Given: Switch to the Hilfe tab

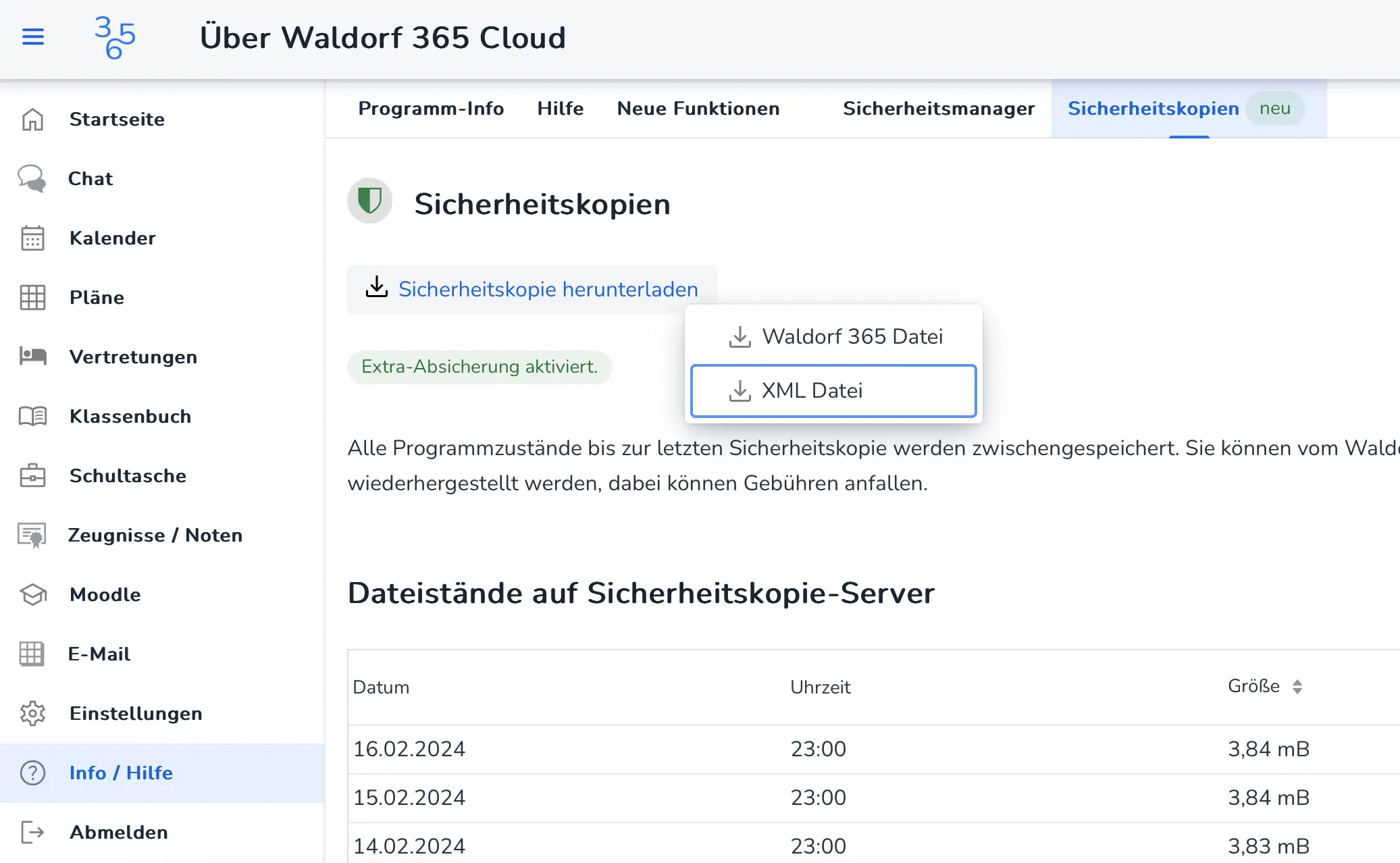Looking at the screenshot, I should [x=560, y=109].
